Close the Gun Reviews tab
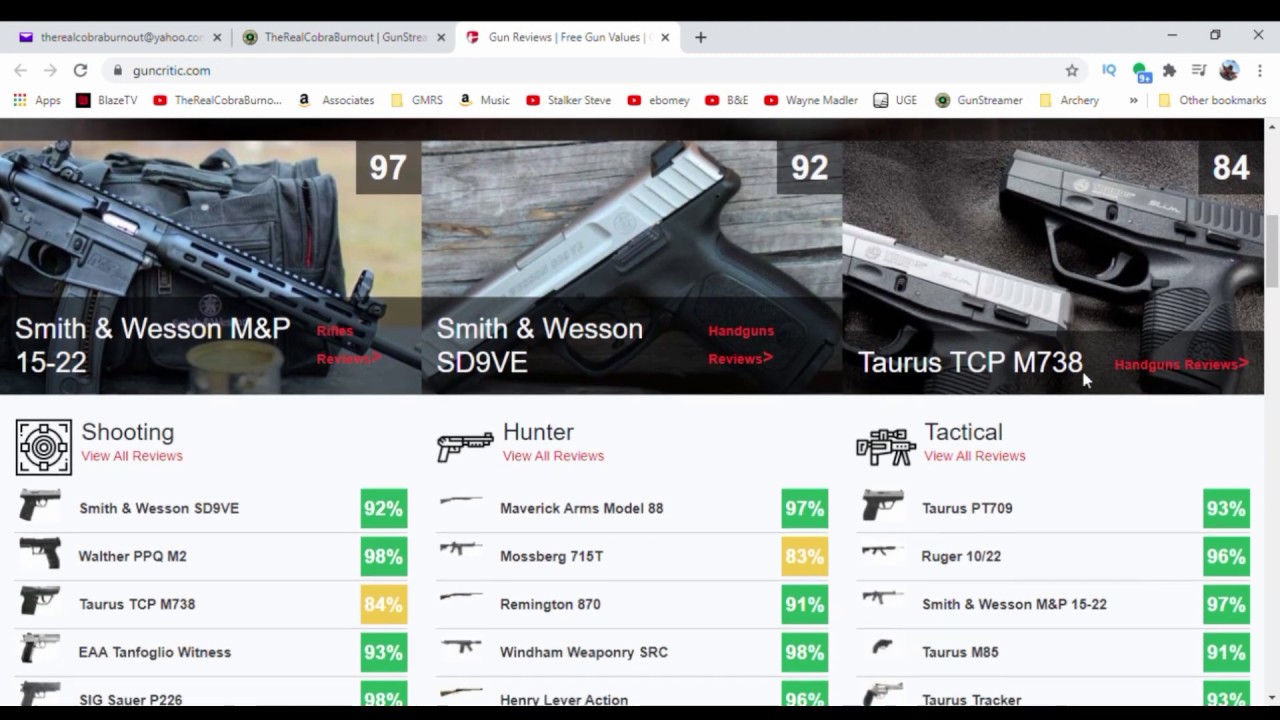The height and width of the screenshot is (720, 1280). pos(665,37)
